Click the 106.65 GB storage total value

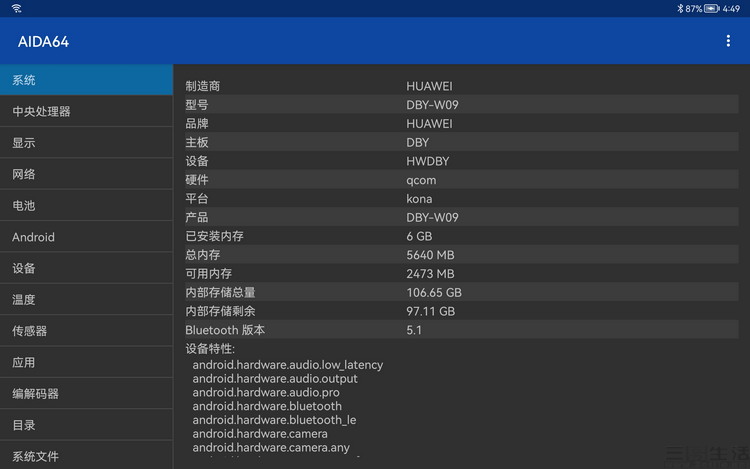[434, 292]
